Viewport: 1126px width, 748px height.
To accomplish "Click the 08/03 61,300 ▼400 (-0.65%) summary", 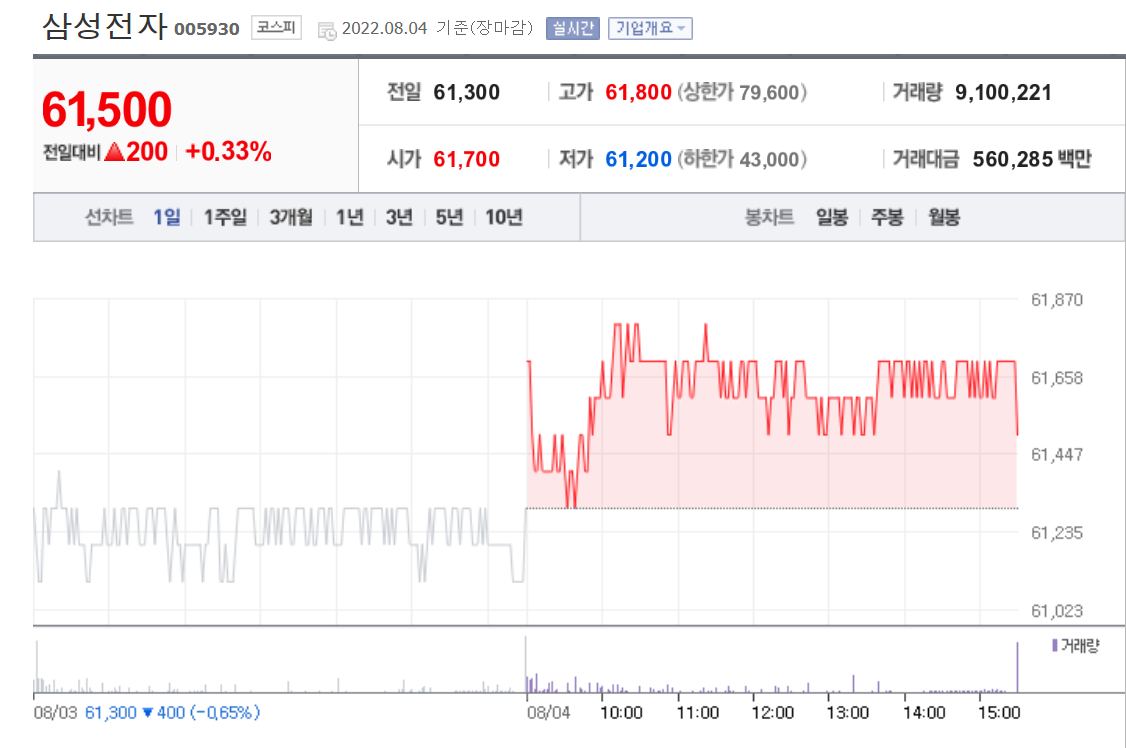I will coord(146,713).
